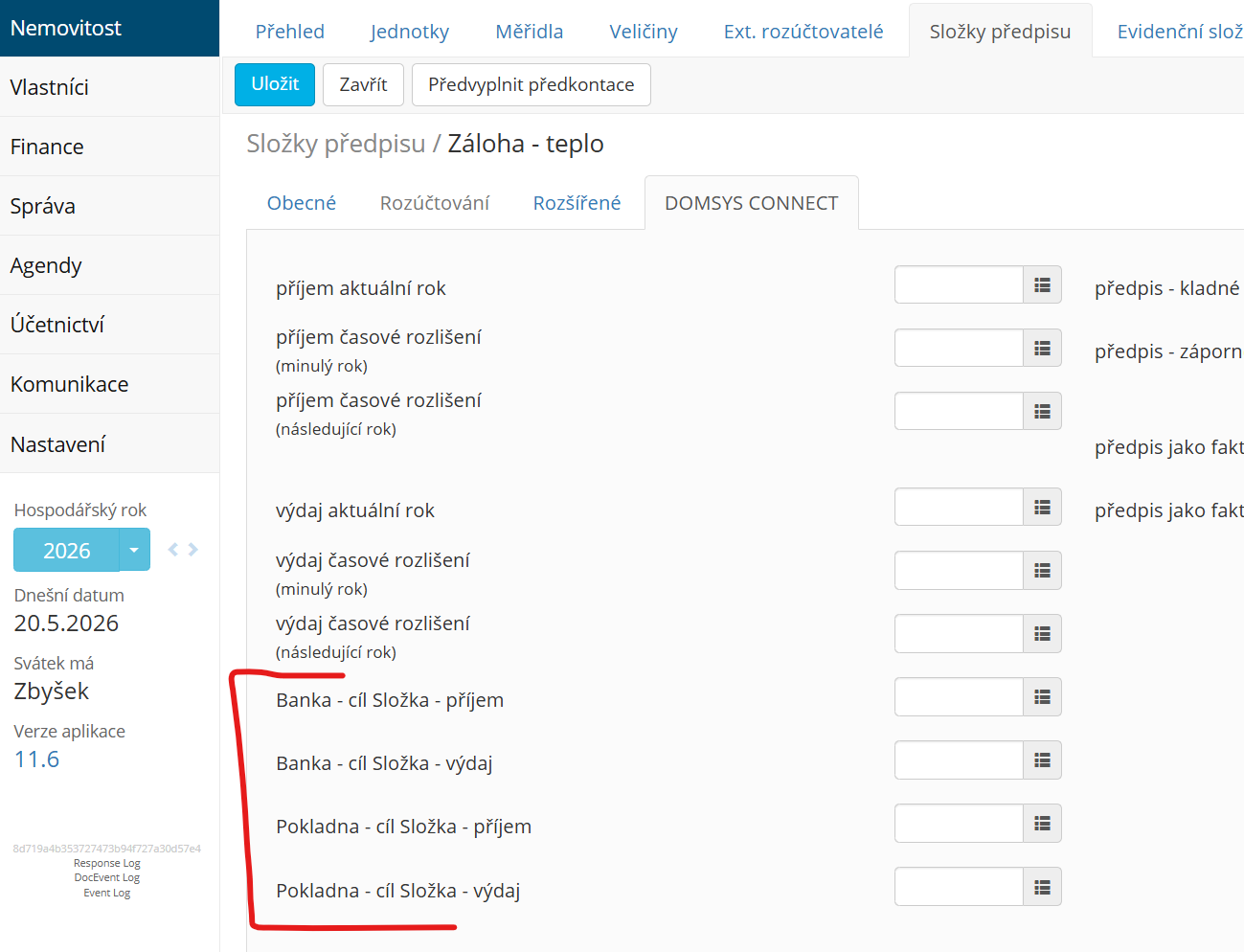
Task: Go to previous fiscal year arrow
Action: coord(173,550)
